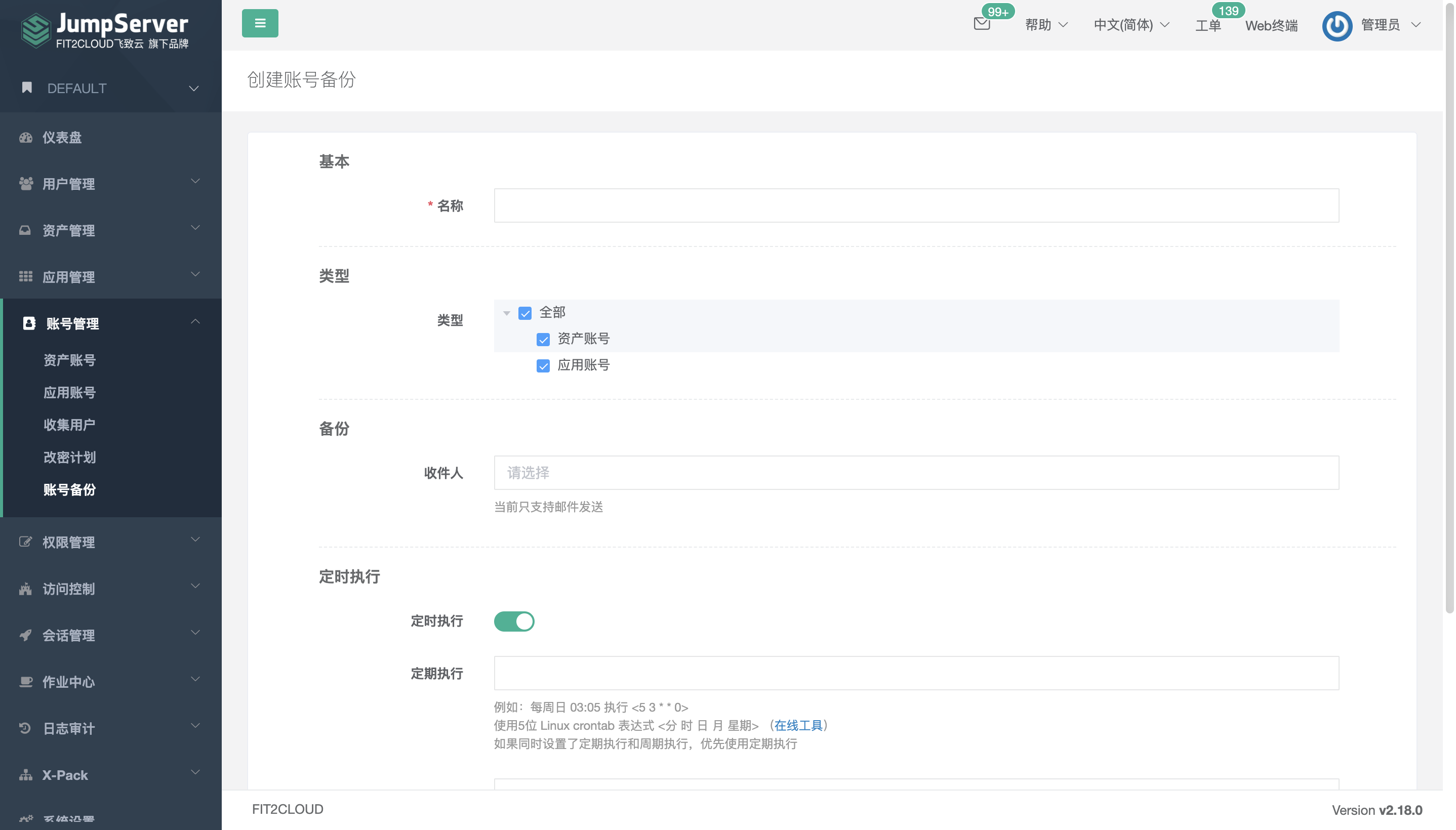This screenshot has height=830, width=1456.
Task: Open the Web终端 link
Action: coord(1271,26)
